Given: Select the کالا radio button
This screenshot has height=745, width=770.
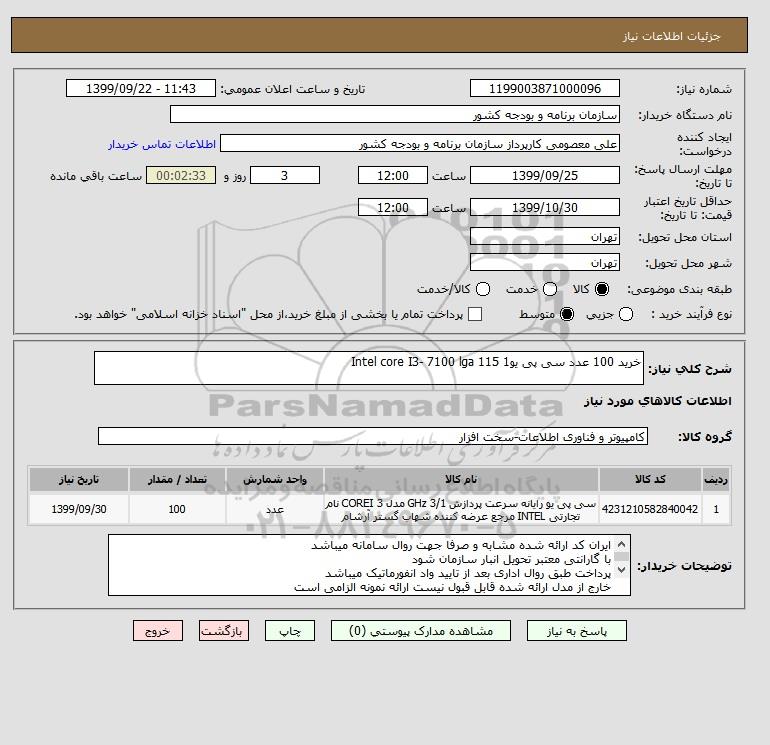Looking at the screenshot, I should click(x=602, y=289).
